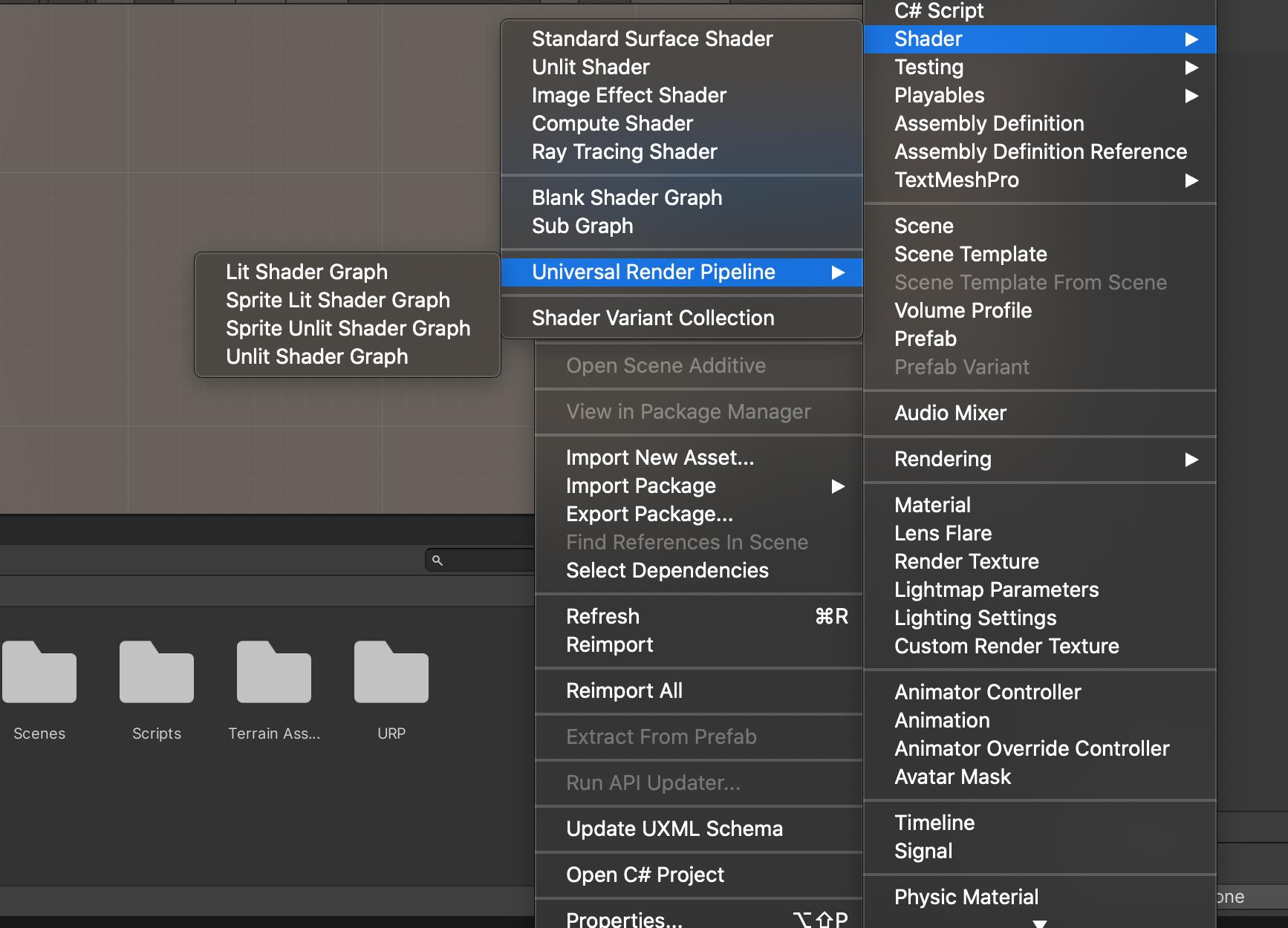The image size is (1288, 928).
Task: Create a Sprite Unlit Shader Graph
Action: [348, 329]
